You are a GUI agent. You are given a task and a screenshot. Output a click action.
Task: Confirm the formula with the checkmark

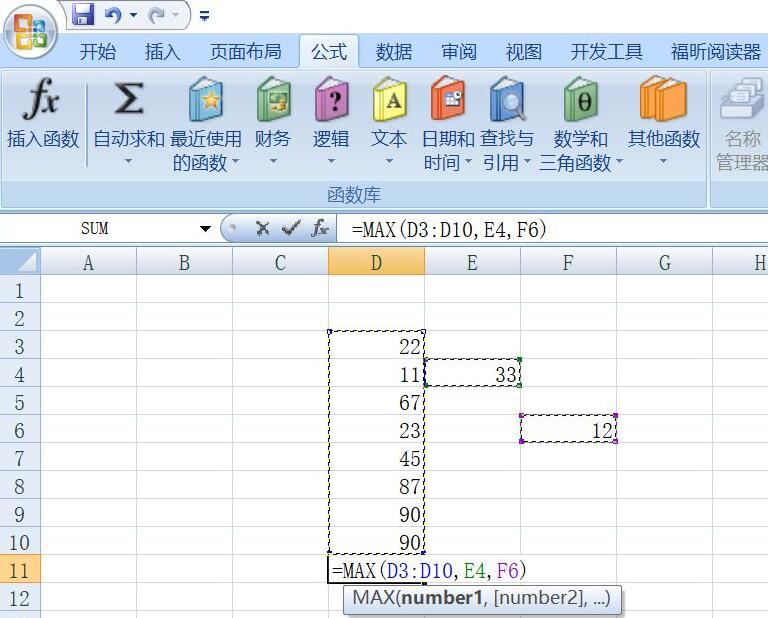click(x=291, y=228)
